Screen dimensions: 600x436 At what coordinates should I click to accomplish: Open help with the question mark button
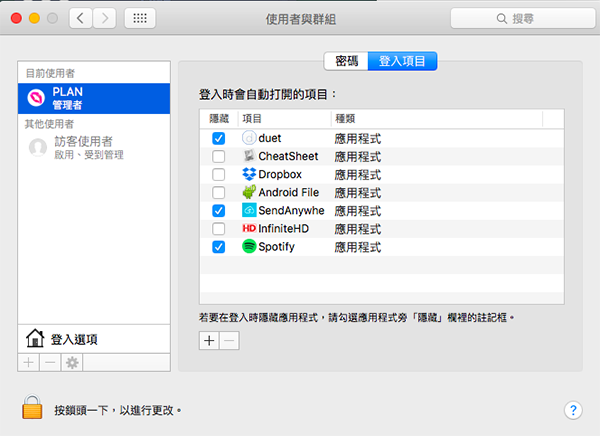(573, 410)
